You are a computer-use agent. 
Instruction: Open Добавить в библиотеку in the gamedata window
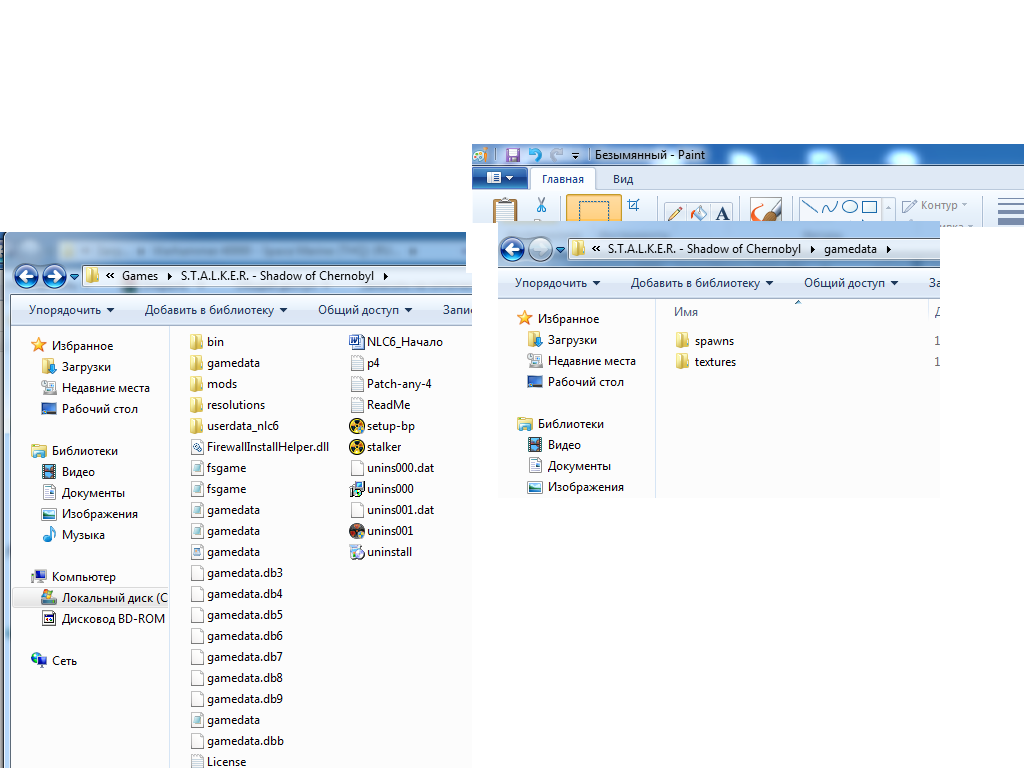tap(701, 283)
